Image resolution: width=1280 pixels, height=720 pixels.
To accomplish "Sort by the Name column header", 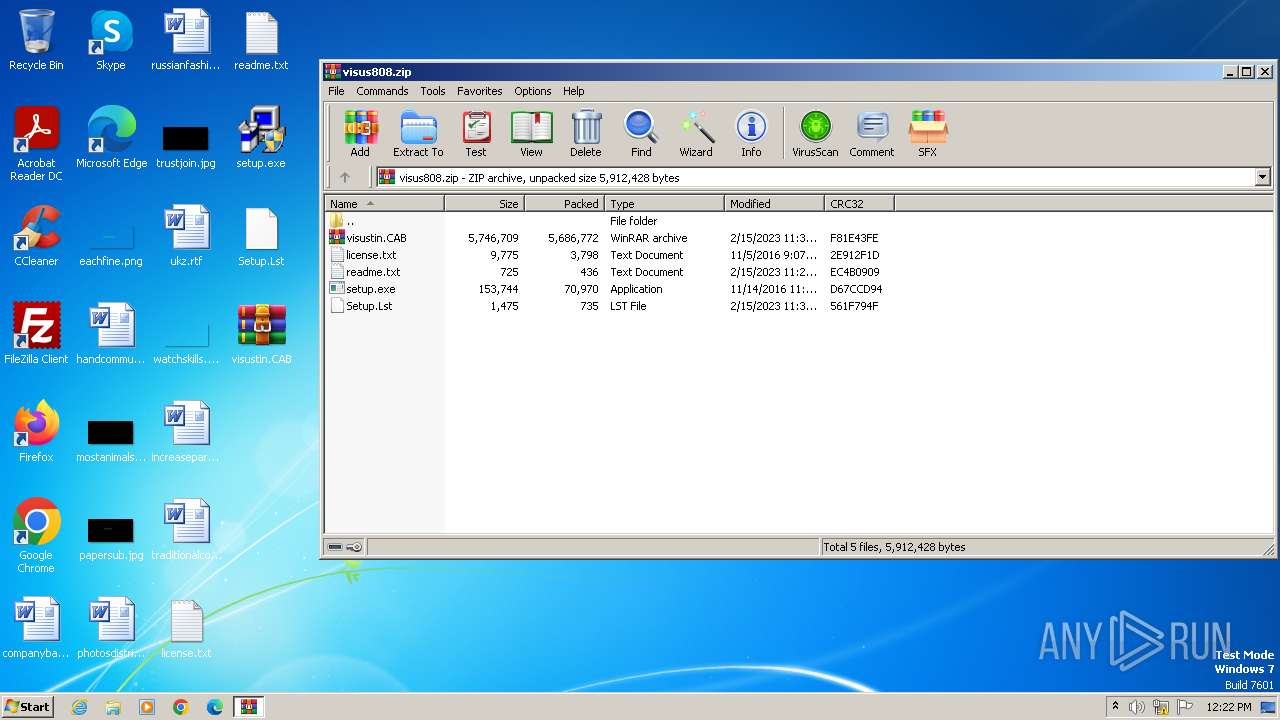I will [385, 203].
